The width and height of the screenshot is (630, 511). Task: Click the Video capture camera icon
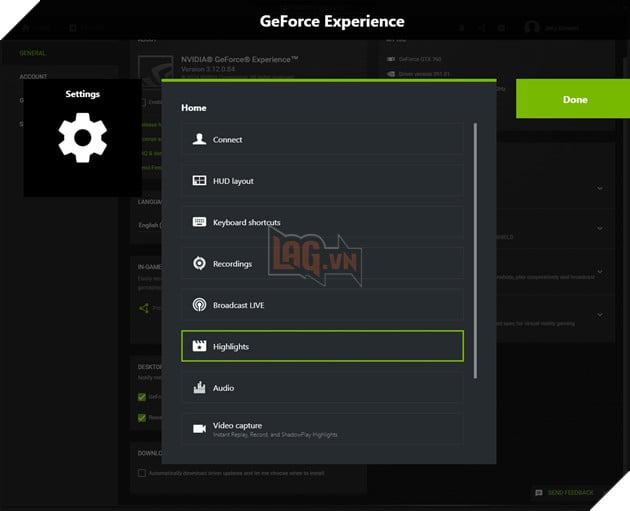tap(199, 429)
